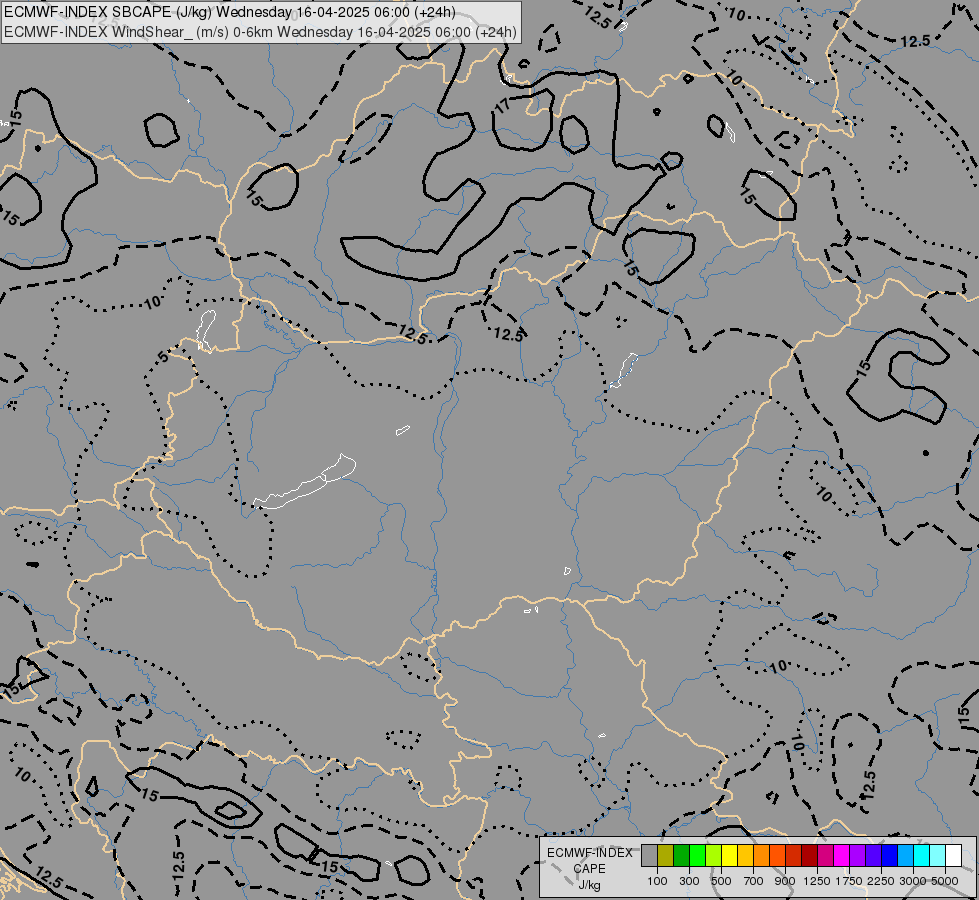Click the 900 value on the legend scale
Viewport: 979px width, 900px height.
pos(785,881)
